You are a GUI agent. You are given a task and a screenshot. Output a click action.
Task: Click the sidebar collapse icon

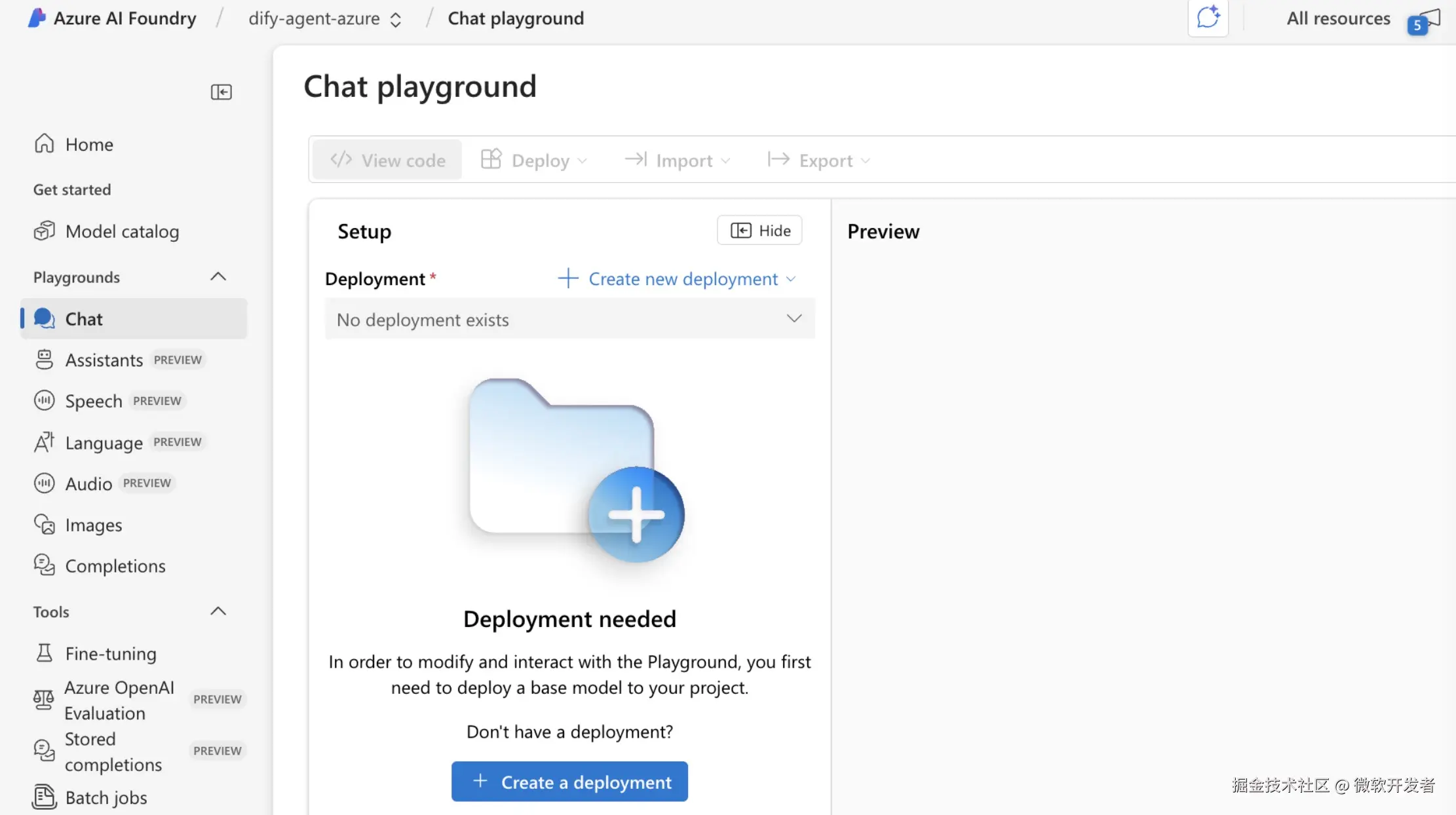pos(221,92)
